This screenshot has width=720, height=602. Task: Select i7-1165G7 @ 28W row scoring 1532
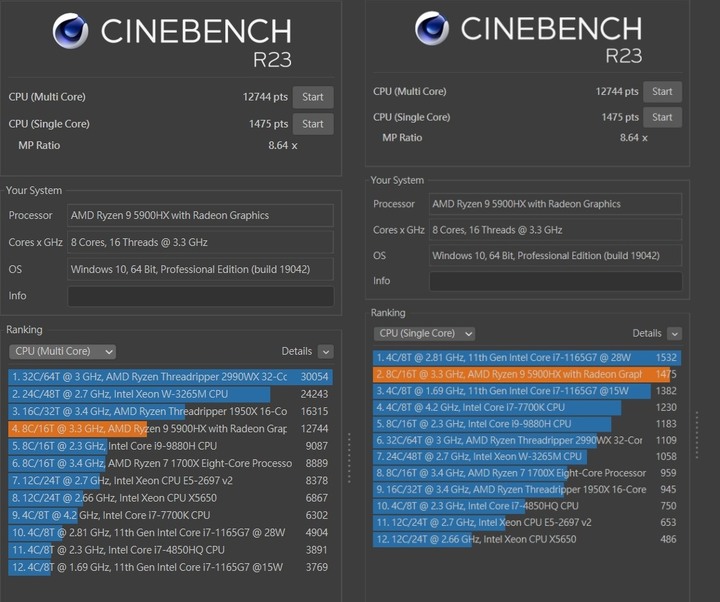(527, 358)
